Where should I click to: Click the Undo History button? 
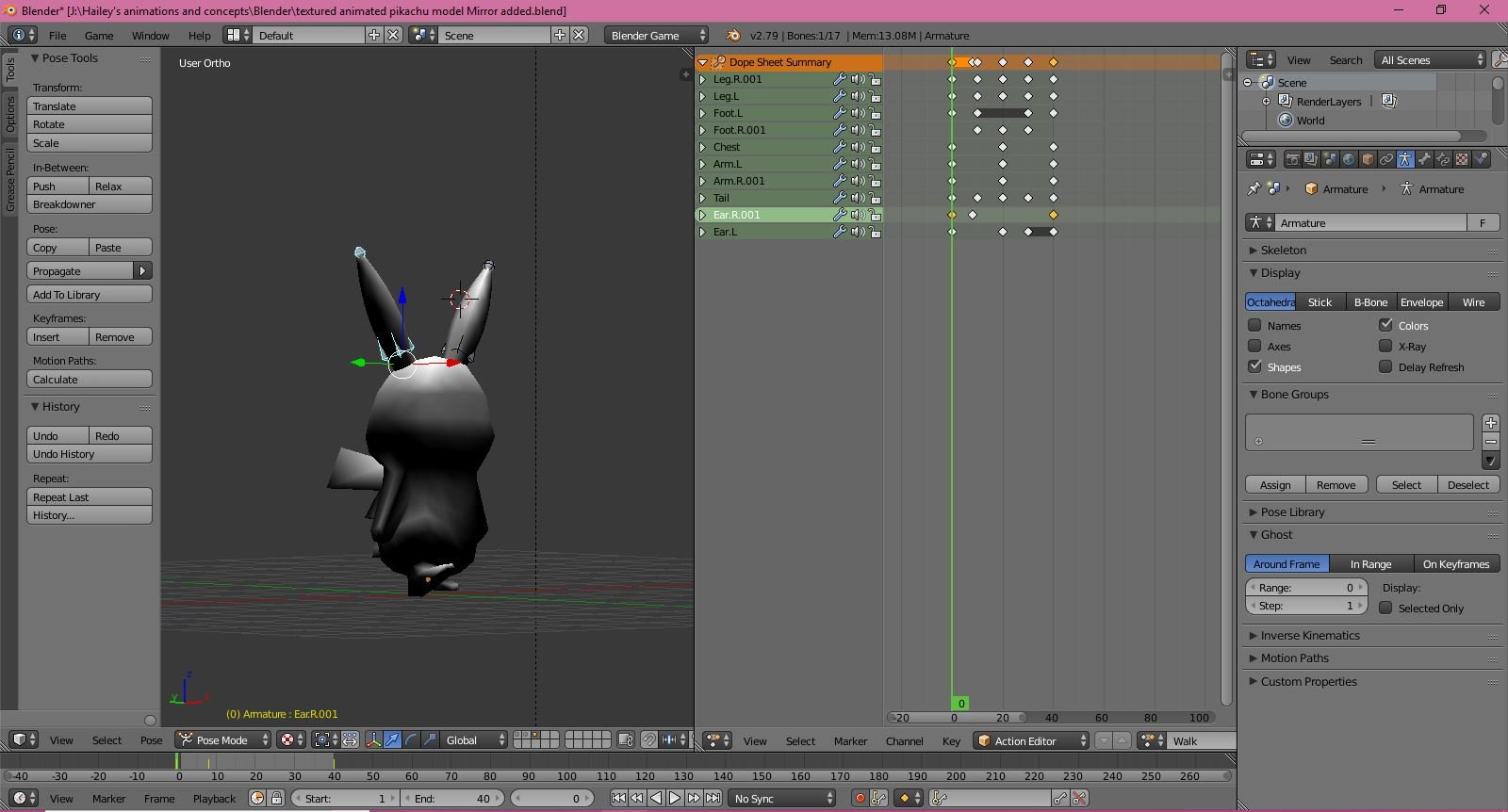tap(90, 454)
